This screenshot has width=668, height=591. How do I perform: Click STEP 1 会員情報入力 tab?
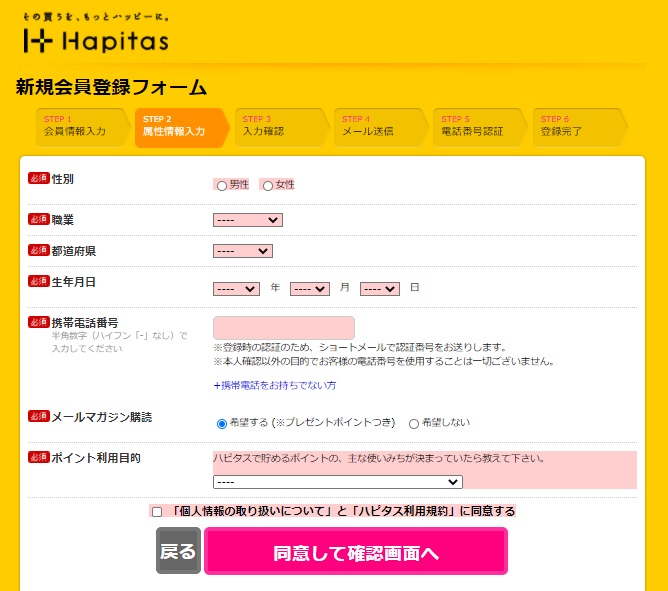pos(82,127)
